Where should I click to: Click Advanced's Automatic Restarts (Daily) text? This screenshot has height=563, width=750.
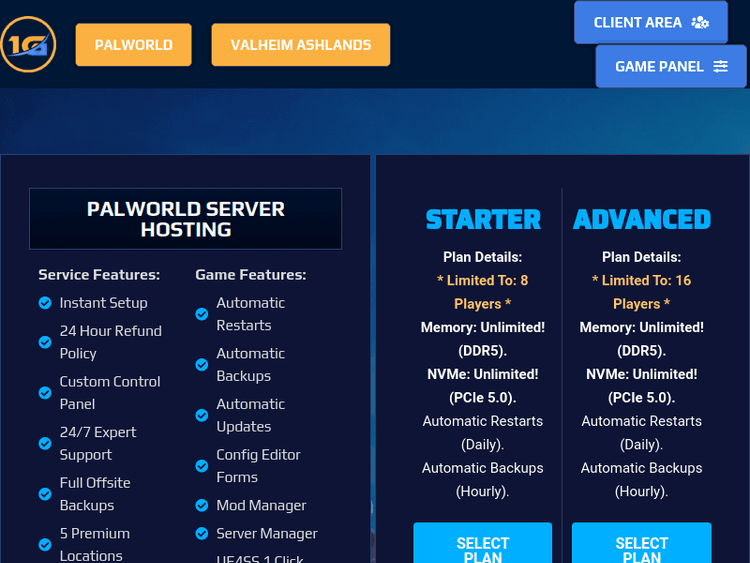tap(641, 432)
